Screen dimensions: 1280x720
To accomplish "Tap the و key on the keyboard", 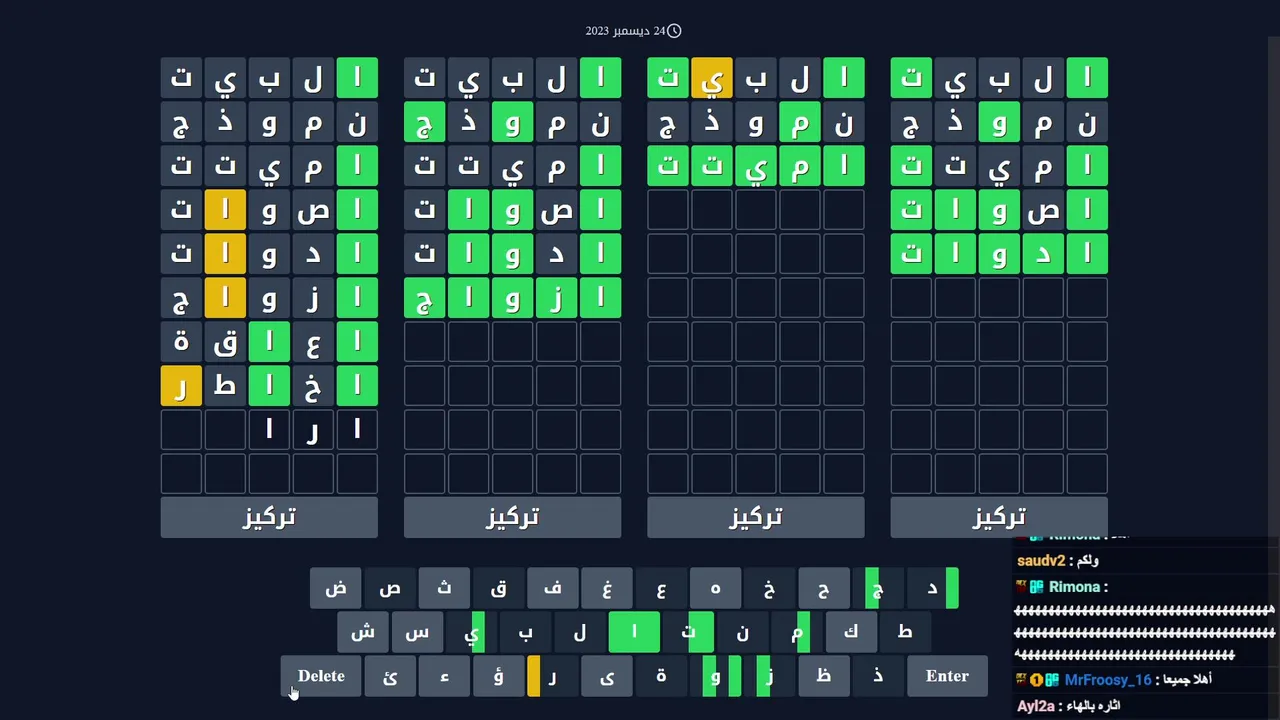I will point(715,676).
